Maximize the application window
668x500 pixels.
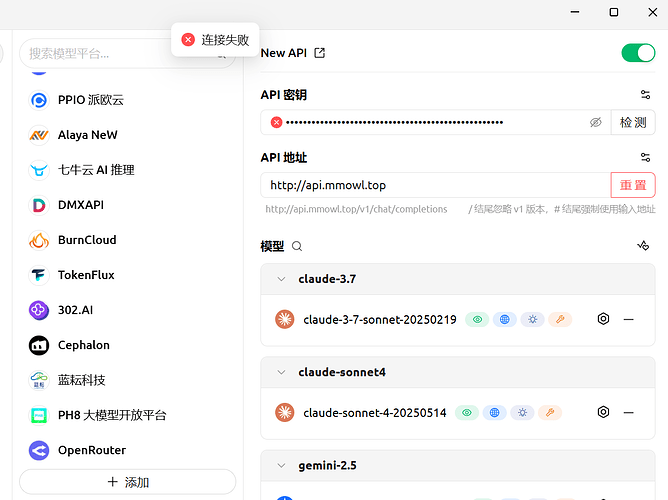click(613, 12)
